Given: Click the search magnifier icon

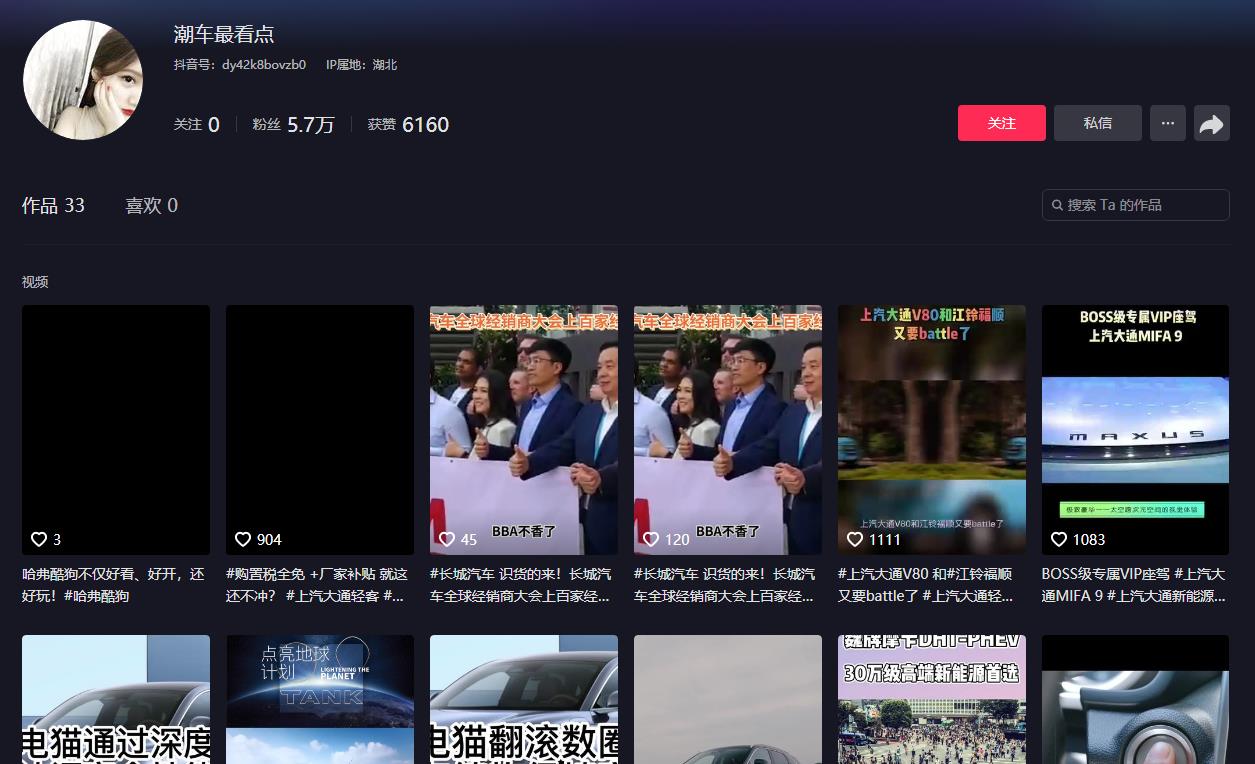Looking at the screenshot, I should (1058, 205).
